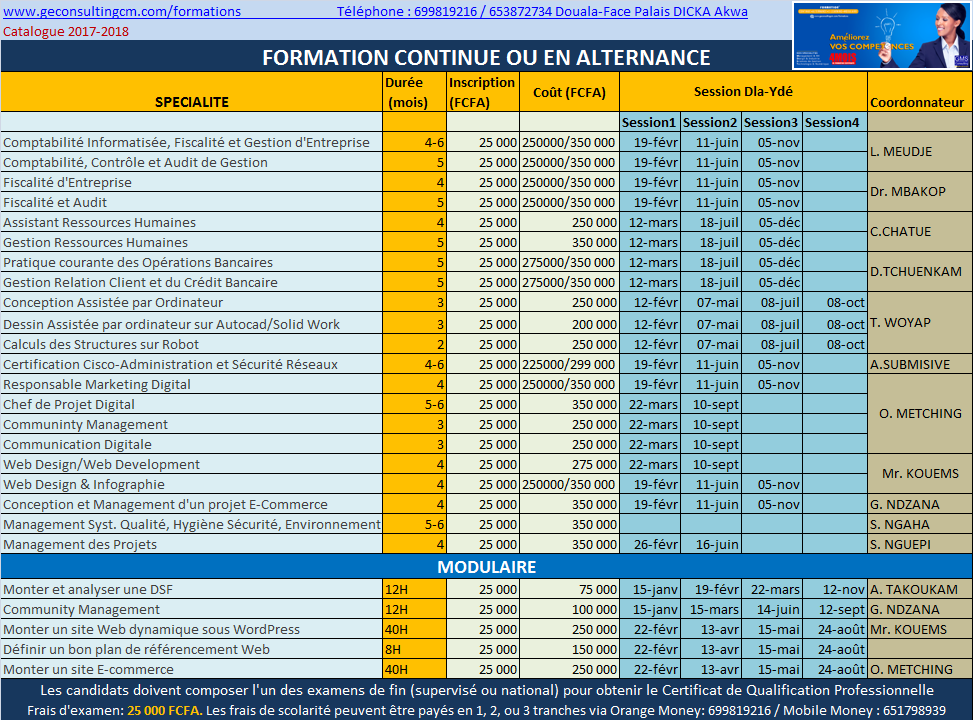Click coordinator cell 'S. NGAHA'
Screen dimensions: 973x720
point(920,524)
